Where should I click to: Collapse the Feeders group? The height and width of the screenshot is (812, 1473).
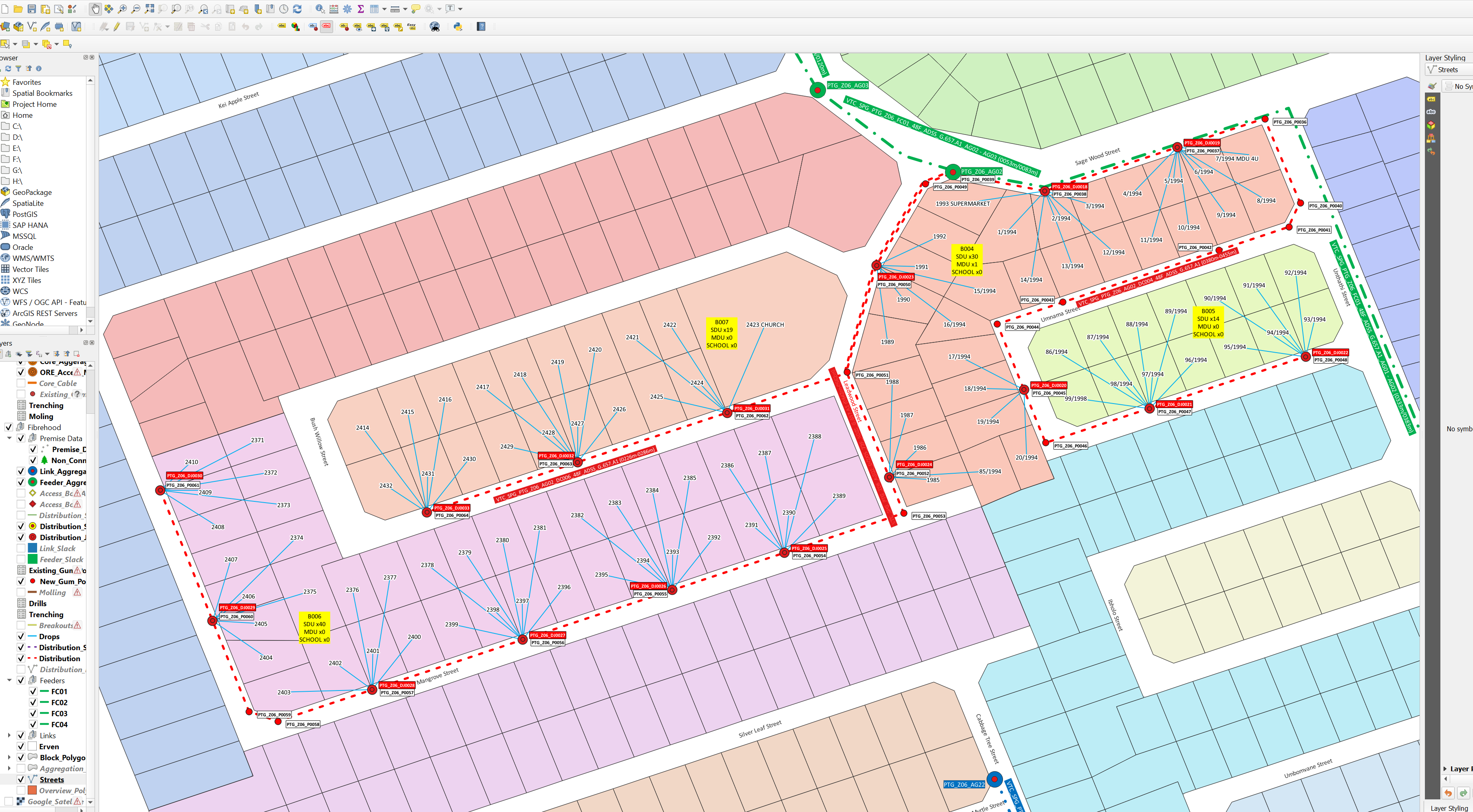(x=9, y=680)
